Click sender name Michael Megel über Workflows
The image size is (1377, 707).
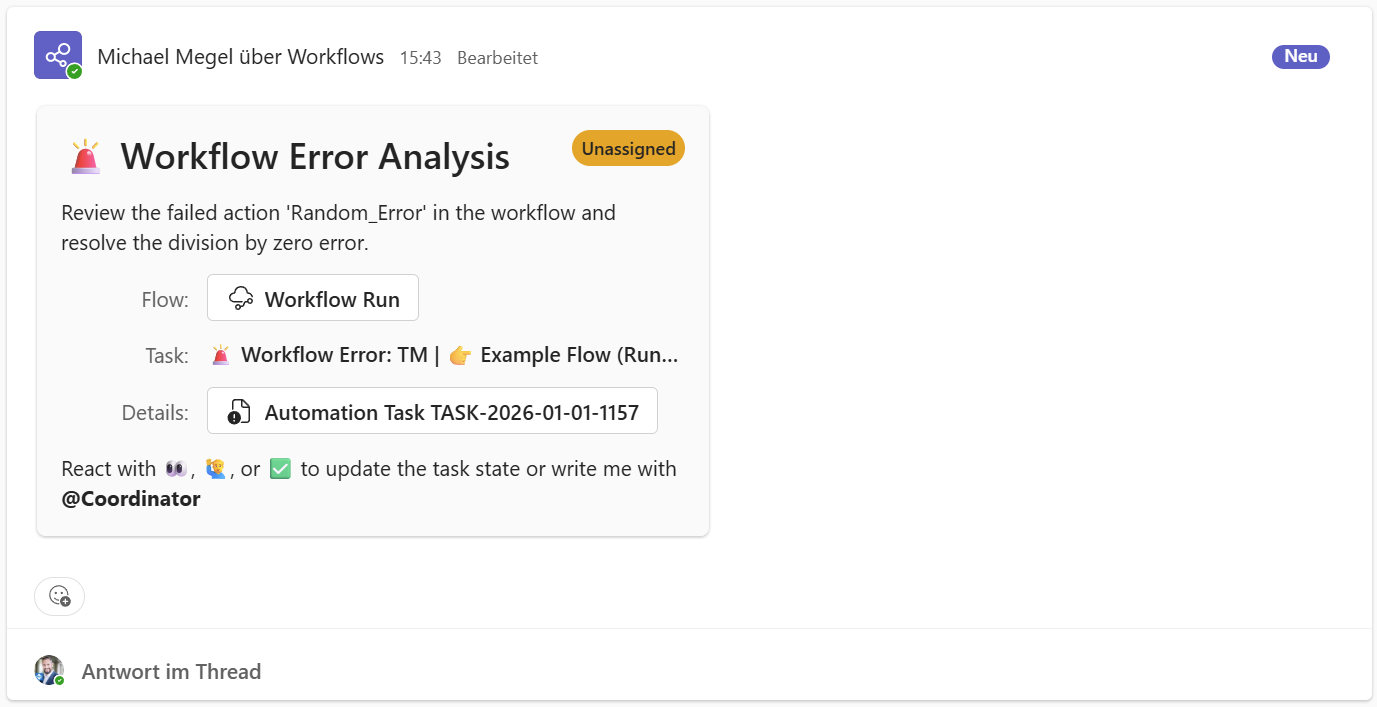tap(240, 57)
